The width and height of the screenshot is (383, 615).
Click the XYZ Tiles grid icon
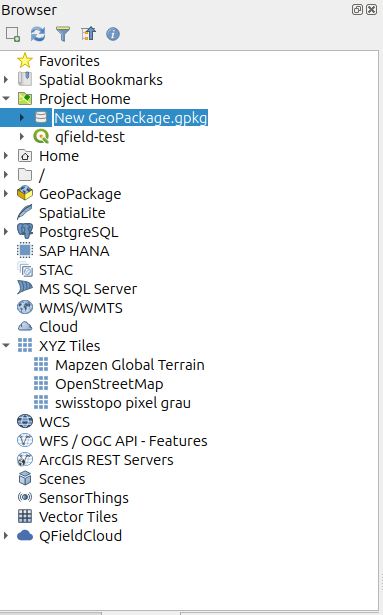pos(25,346)
